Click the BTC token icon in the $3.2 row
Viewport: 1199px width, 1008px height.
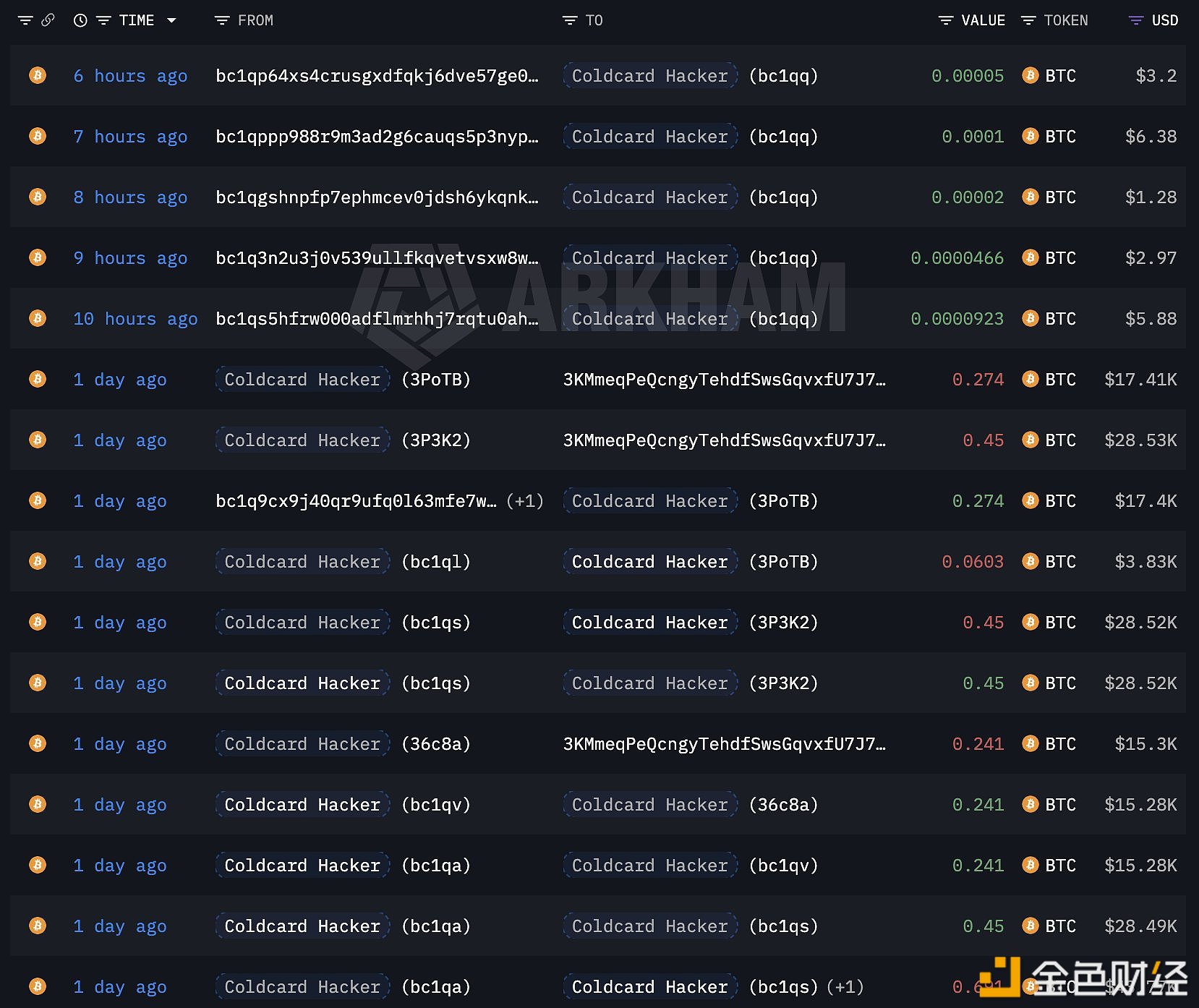point(1031,75)
